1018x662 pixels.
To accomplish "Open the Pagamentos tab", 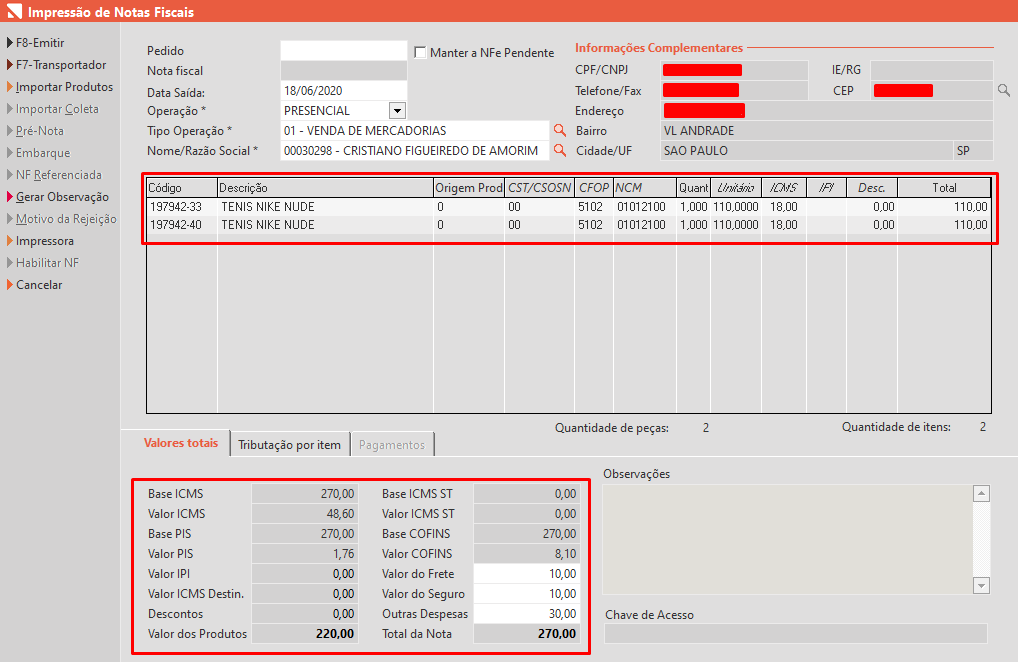I will [x=391, y=445].
